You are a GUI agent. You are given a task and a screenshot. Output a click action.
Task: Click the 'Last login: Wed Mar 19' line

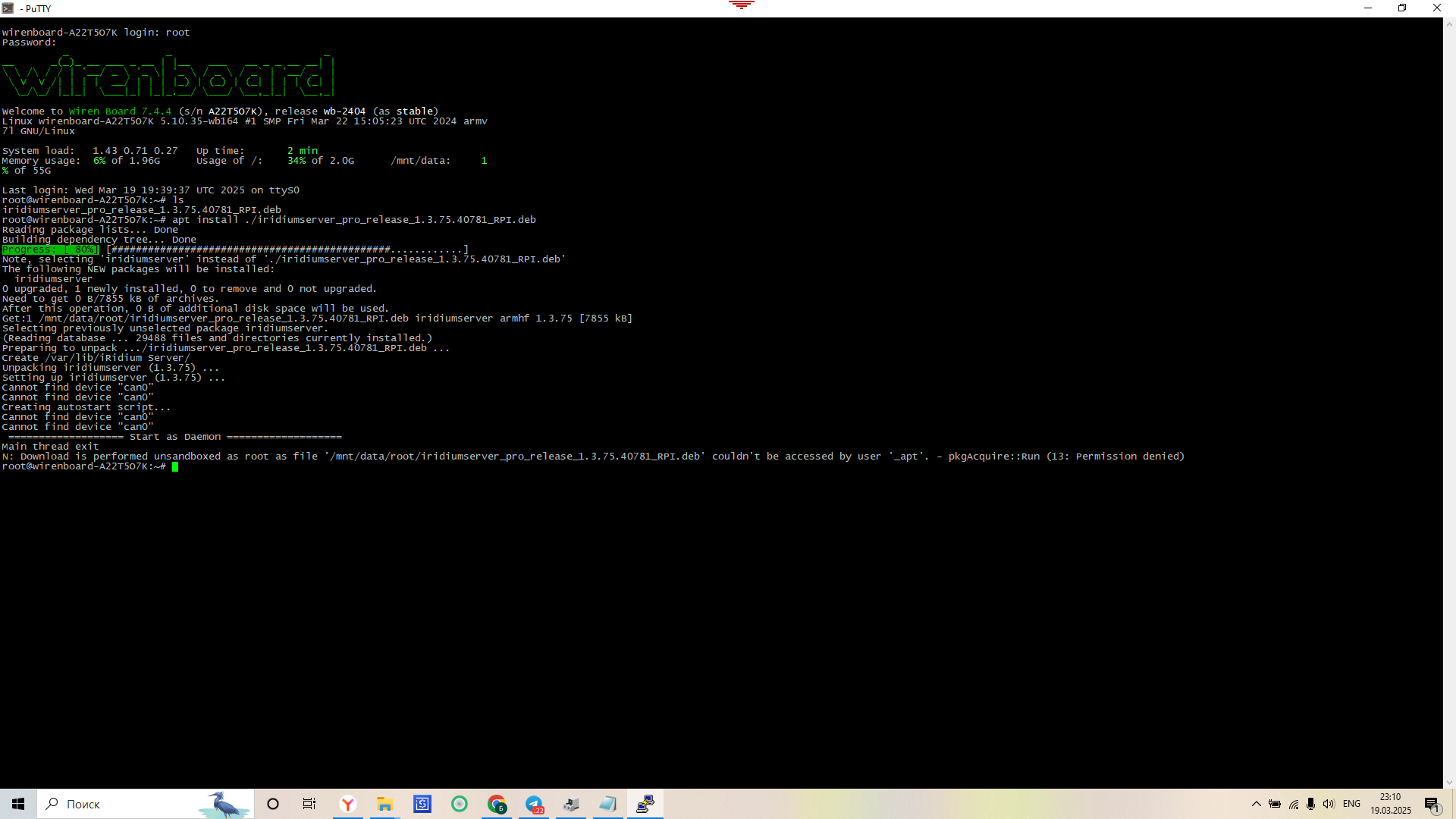coord(150,190)
